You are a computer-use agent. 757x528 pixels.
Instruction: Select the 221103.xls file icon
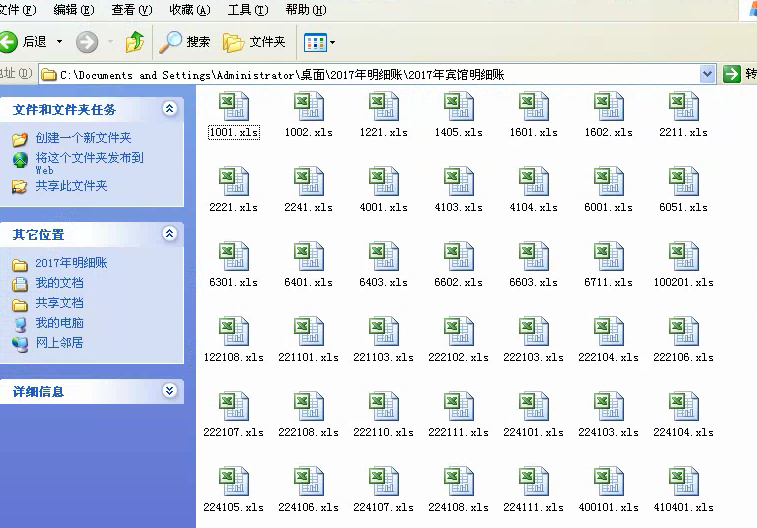384,331
